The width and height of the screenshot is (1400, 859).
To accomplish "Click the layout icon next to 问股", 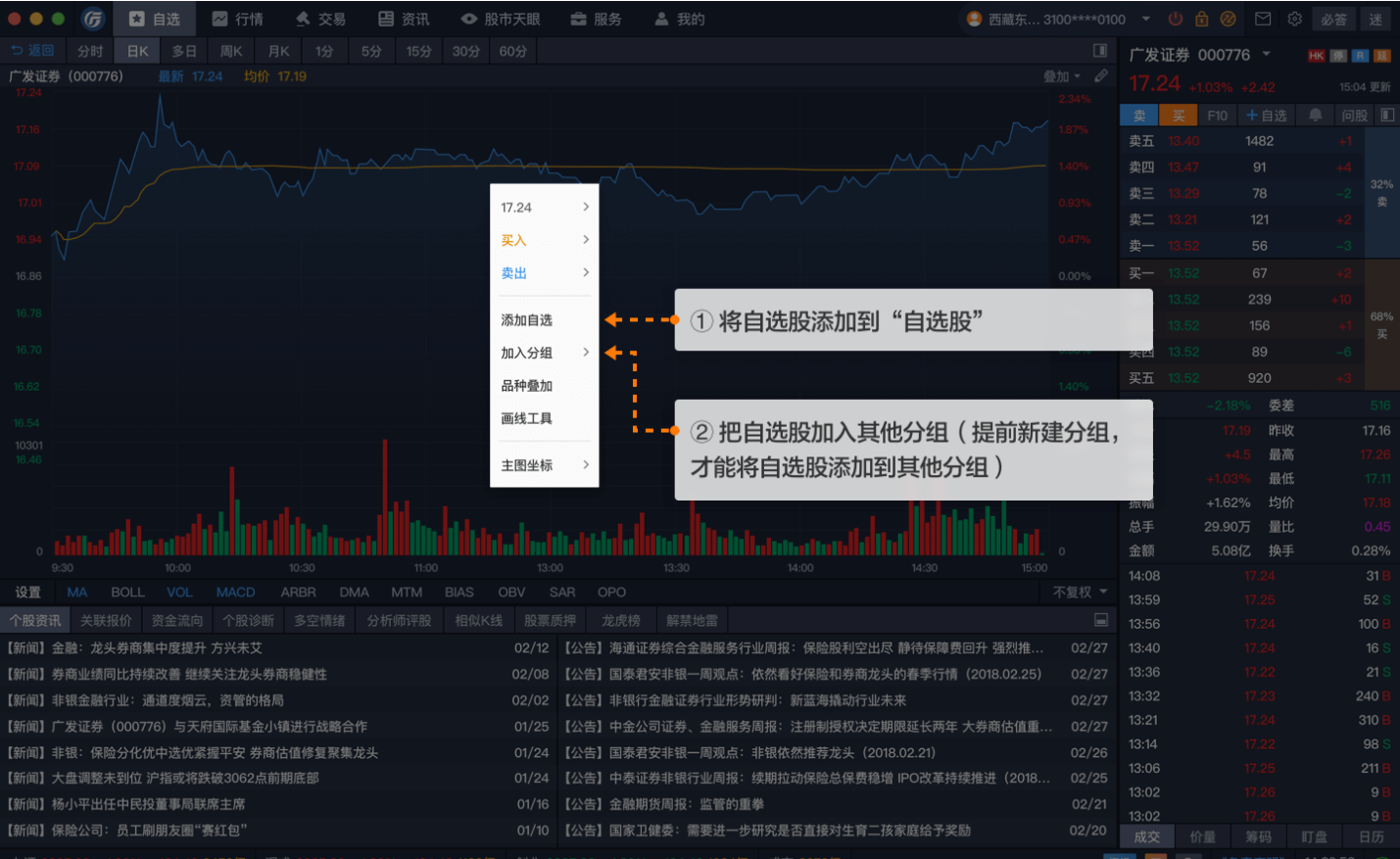I will pyautogui.click(x=1387, y=115).
